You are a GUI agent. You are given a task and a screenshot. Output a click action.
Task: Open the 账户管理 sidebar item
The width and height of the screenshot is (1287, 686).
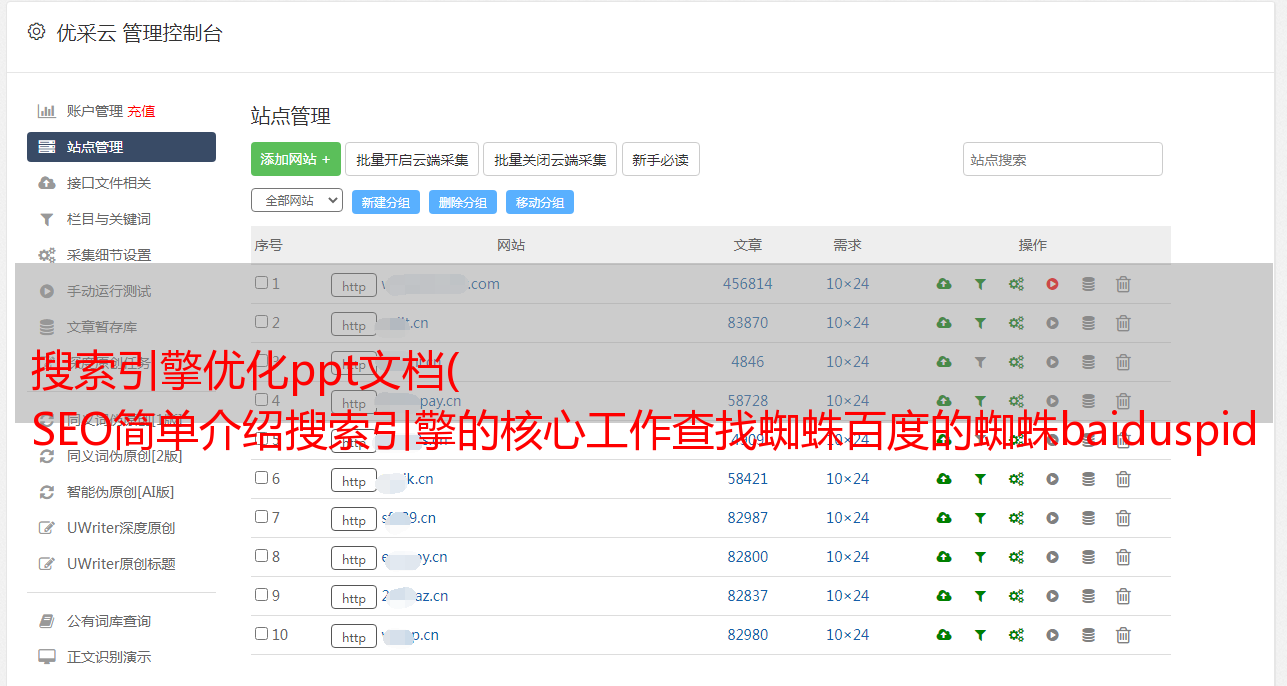pyautogui.click(x=94, y=111)
